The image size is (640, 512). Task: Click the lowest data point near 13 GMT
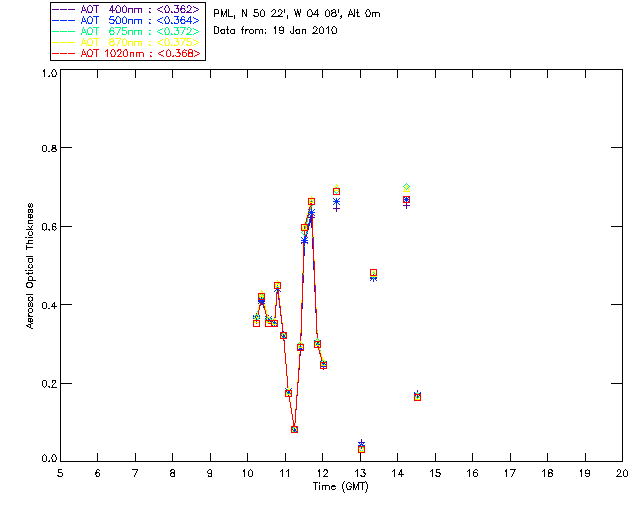361,449
